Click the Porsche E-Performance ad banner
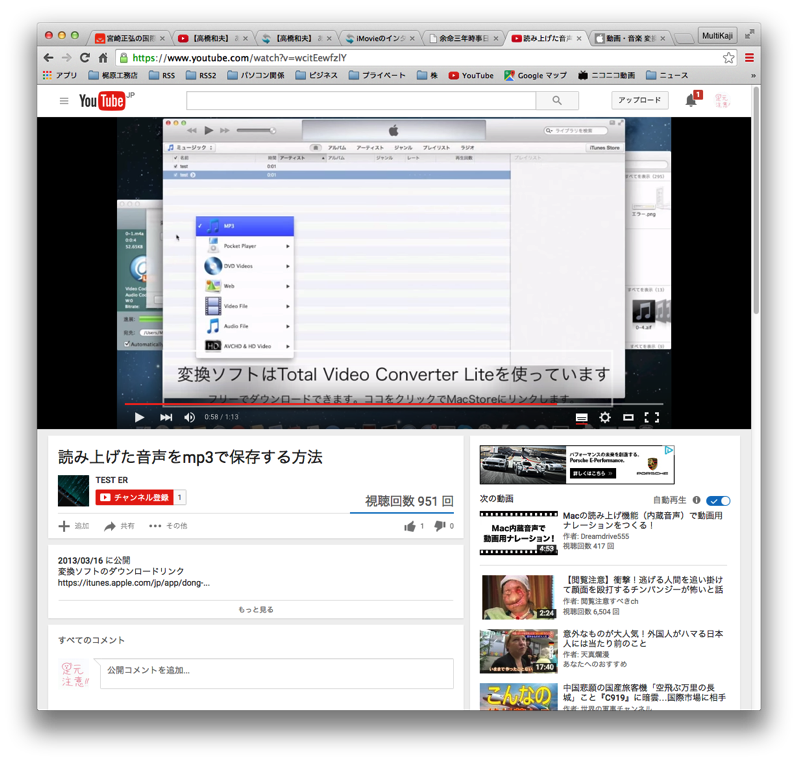Screen dimensions: 798x762 (x=577, y=464)
